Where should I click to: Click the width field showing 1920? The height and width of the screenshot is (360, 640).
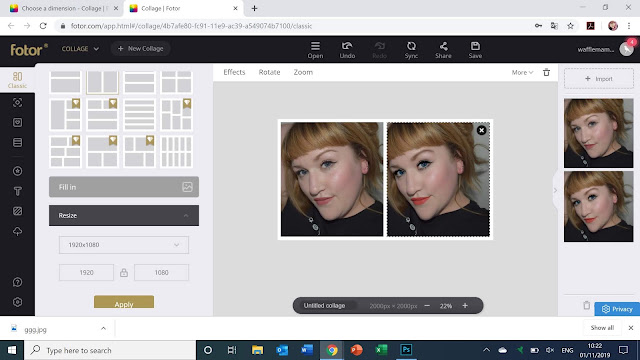(86, 273)
